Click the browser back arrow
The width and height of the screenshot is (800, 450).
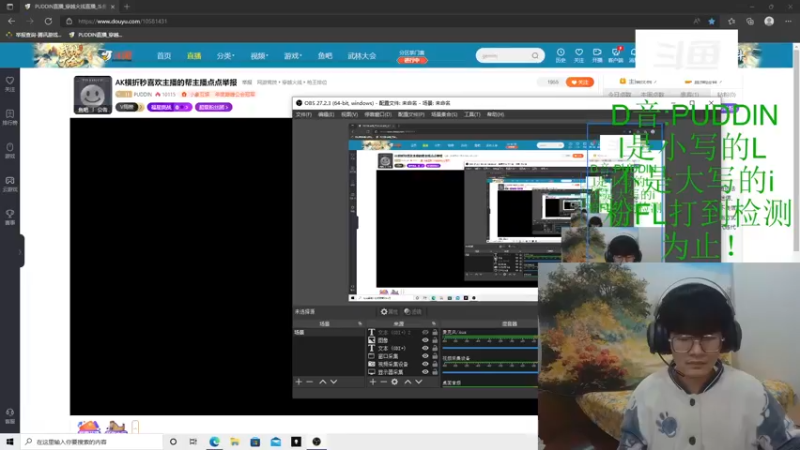coord(11,21)
